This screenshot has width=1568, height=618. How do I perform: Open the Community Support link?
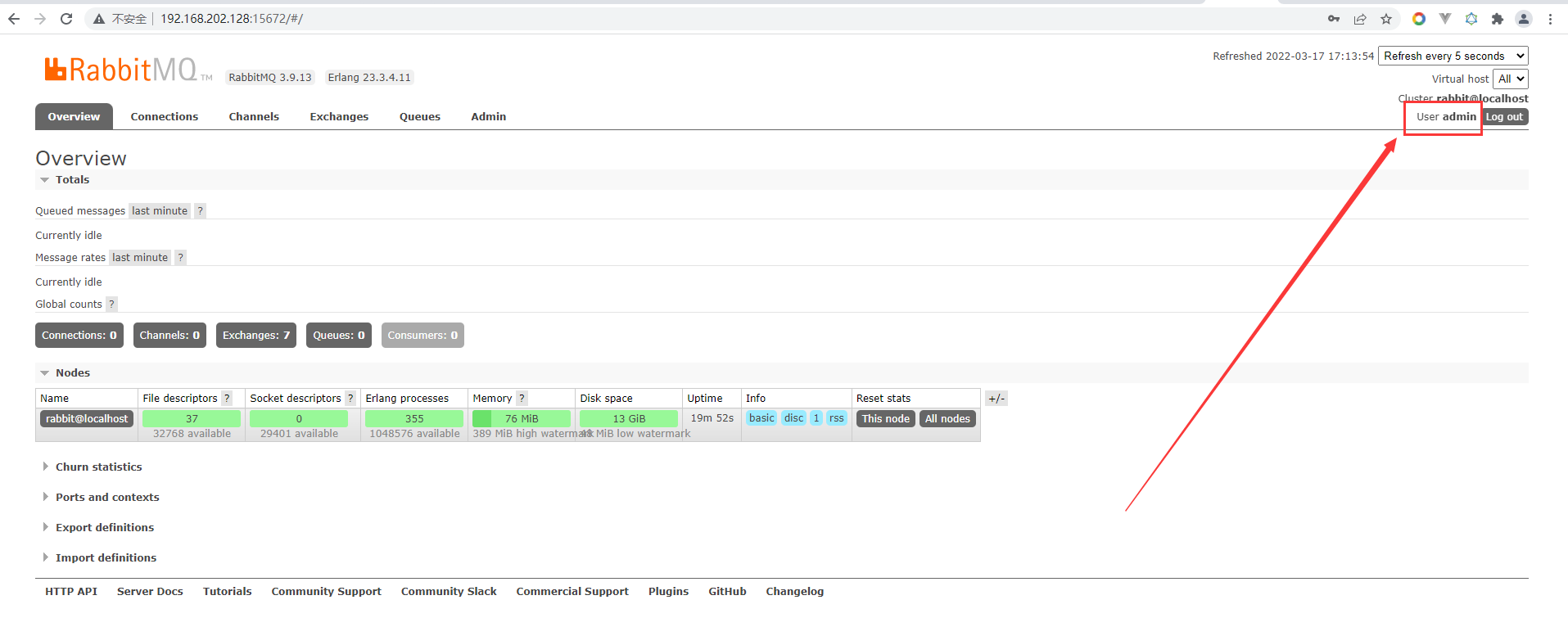tap(327, 592)
